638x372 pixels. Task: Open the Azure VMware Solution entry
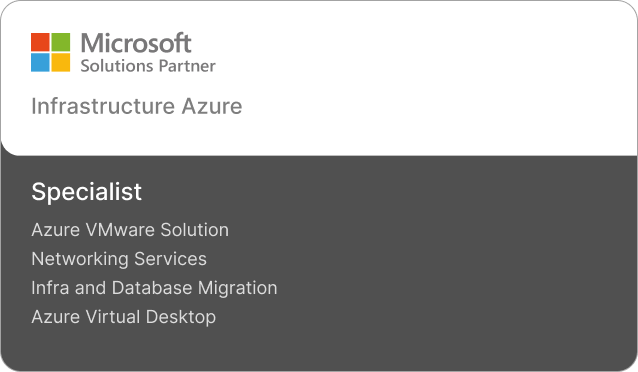point(130,230)
